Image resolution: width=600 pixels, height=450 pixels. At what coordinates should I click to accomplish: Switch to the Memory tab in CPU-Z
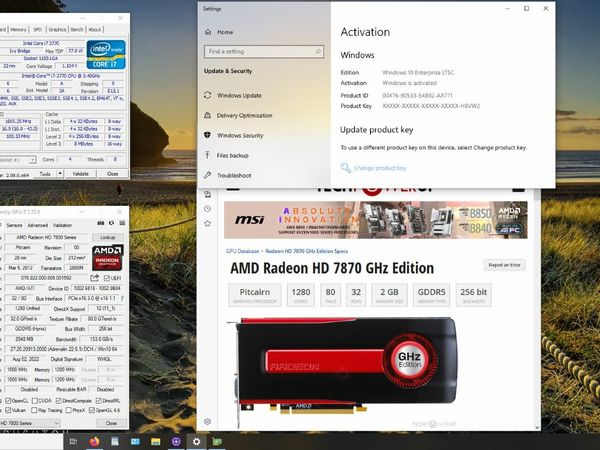coord(18,29)
